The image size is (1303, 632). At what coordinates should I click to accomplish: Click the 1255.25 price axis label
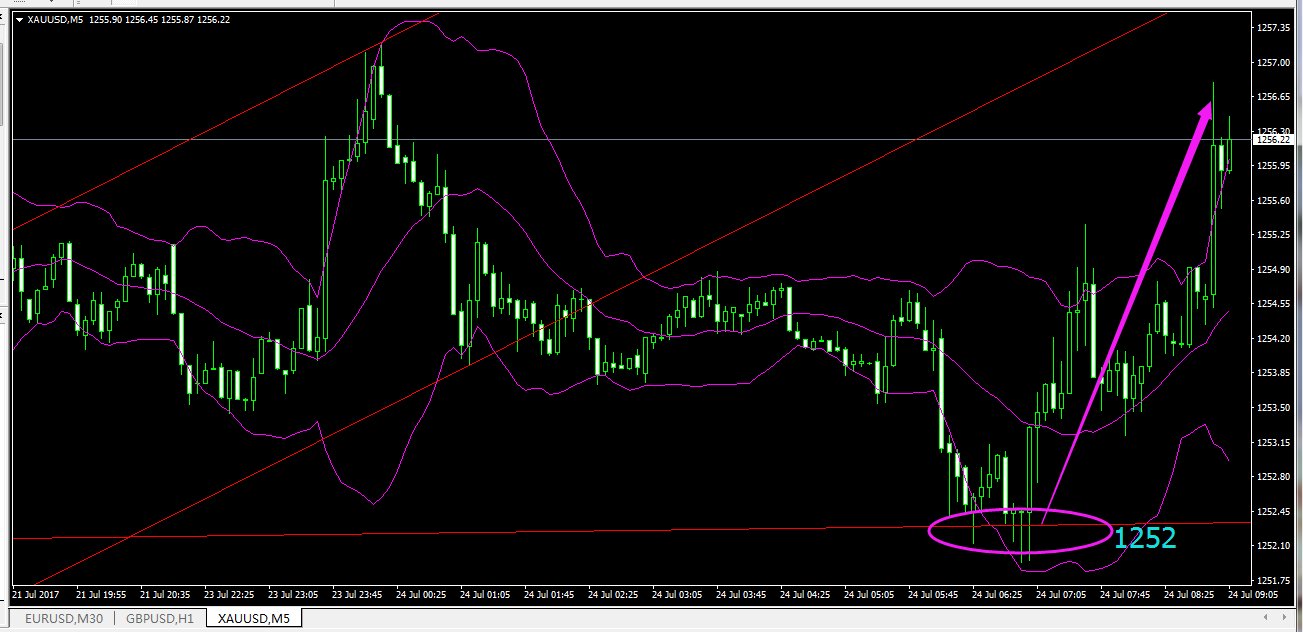click(1273, 235)
